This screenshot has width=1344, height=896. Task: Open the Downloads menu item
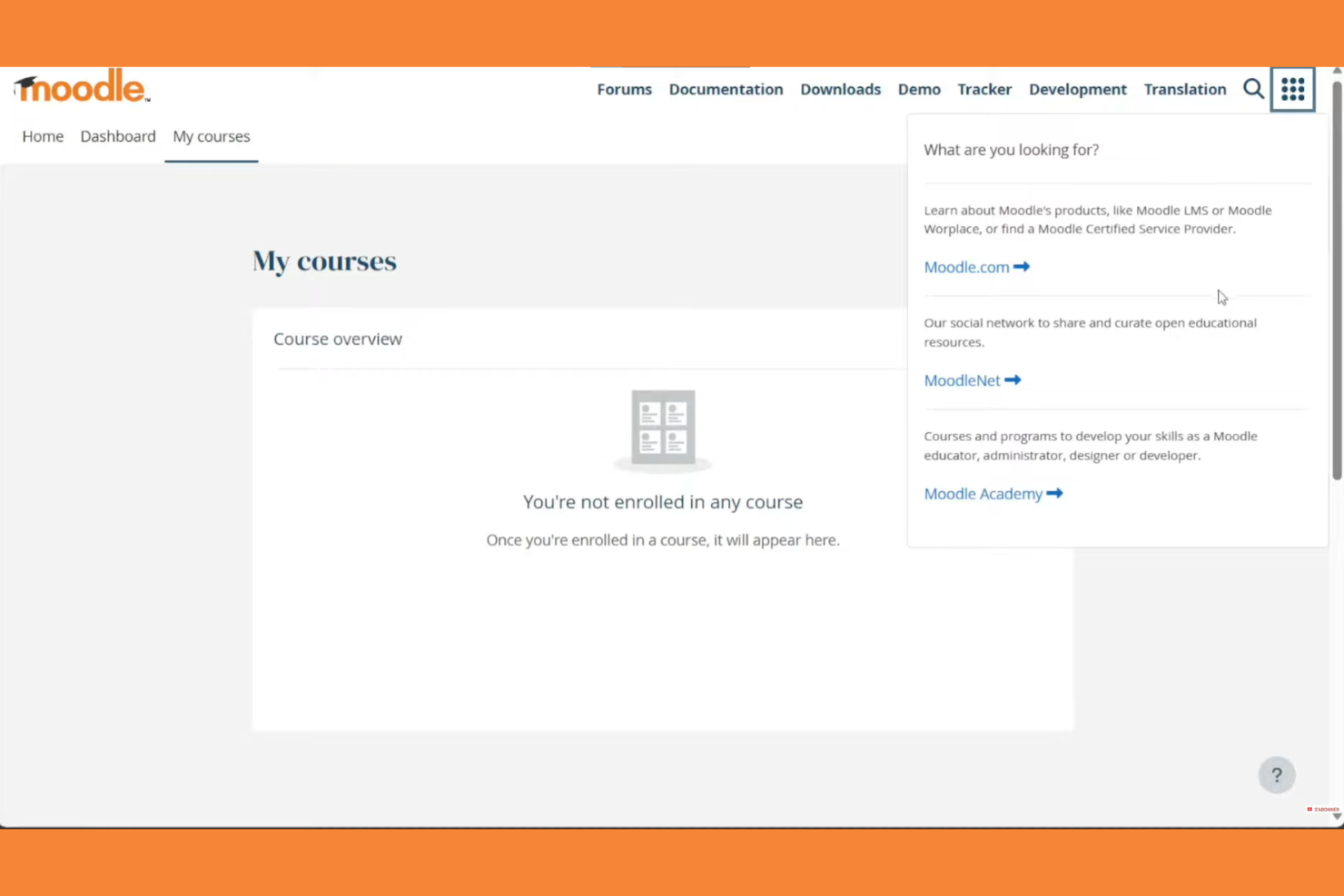pyautogui.click(x=840, y=89)
